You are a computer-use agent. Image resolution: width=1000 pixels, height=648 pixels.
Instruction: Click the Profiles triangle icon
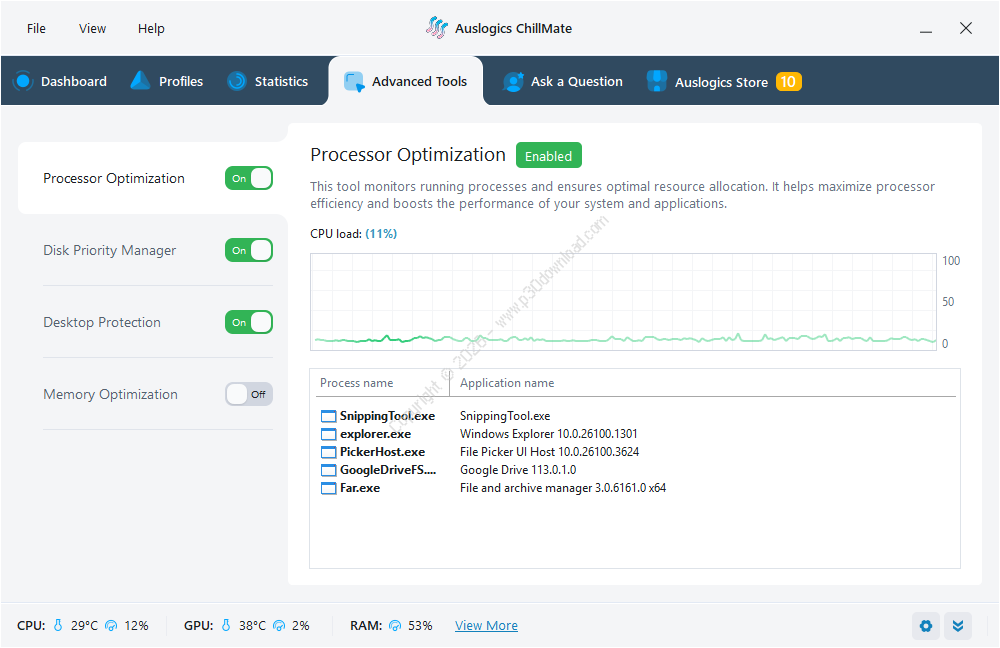coord(140,80)
